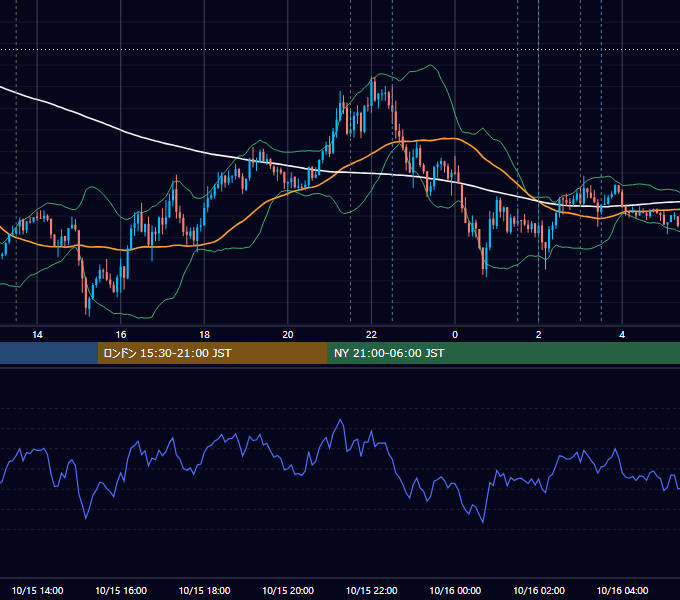Click the 10/15 16:00 time label
The image size is (680, 600).
click(121, 590)
